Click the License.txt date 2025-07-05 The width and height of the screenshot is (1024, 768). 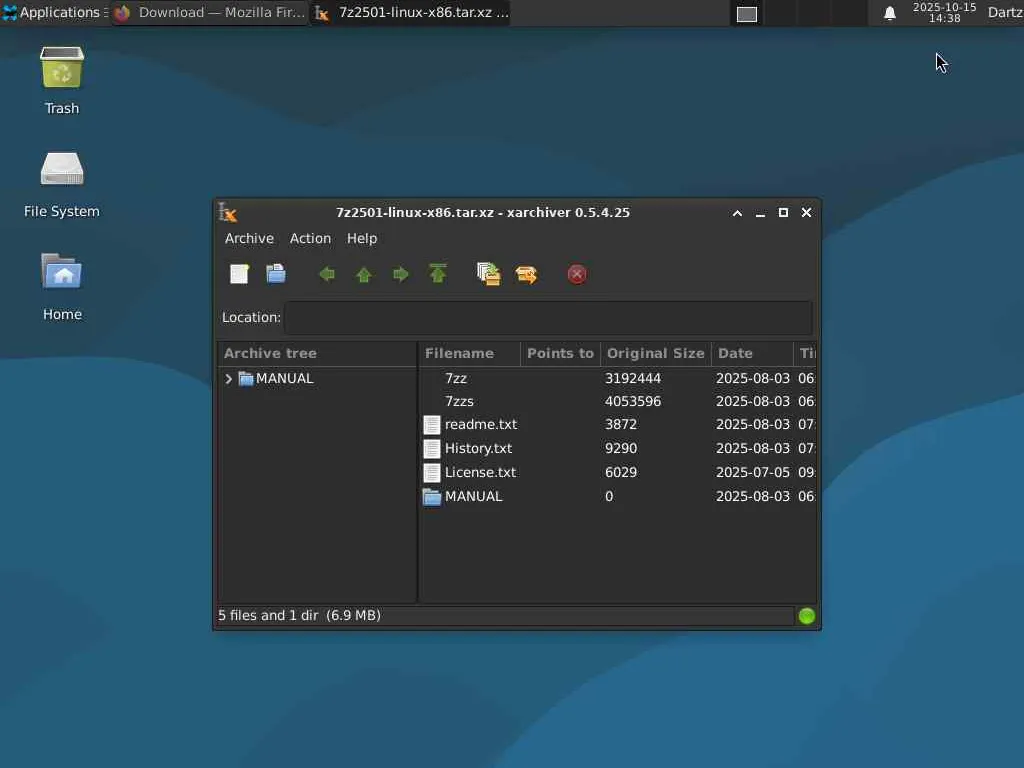(x=752, y=472)
